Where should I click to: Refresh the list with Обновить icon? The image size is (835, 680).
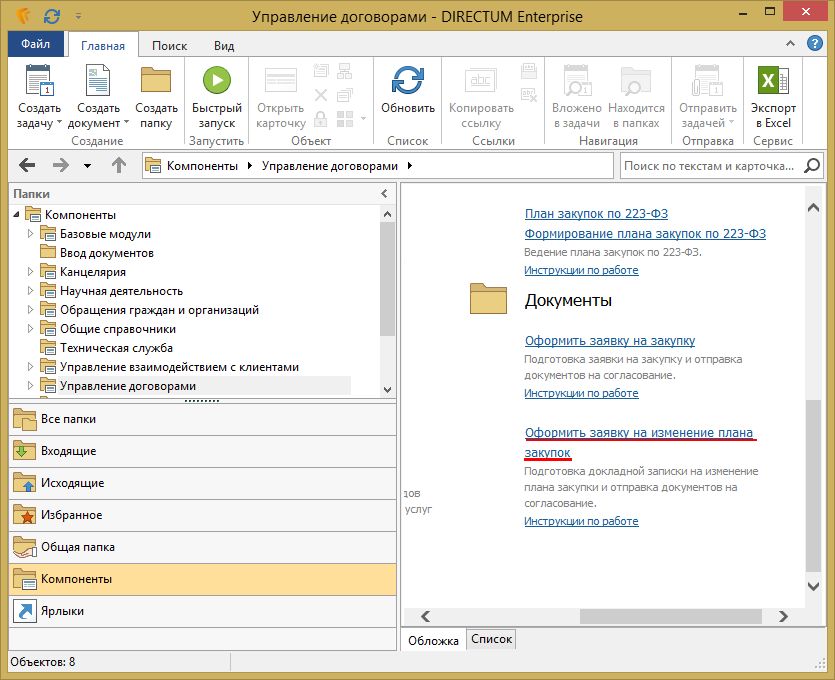(408, 82)
